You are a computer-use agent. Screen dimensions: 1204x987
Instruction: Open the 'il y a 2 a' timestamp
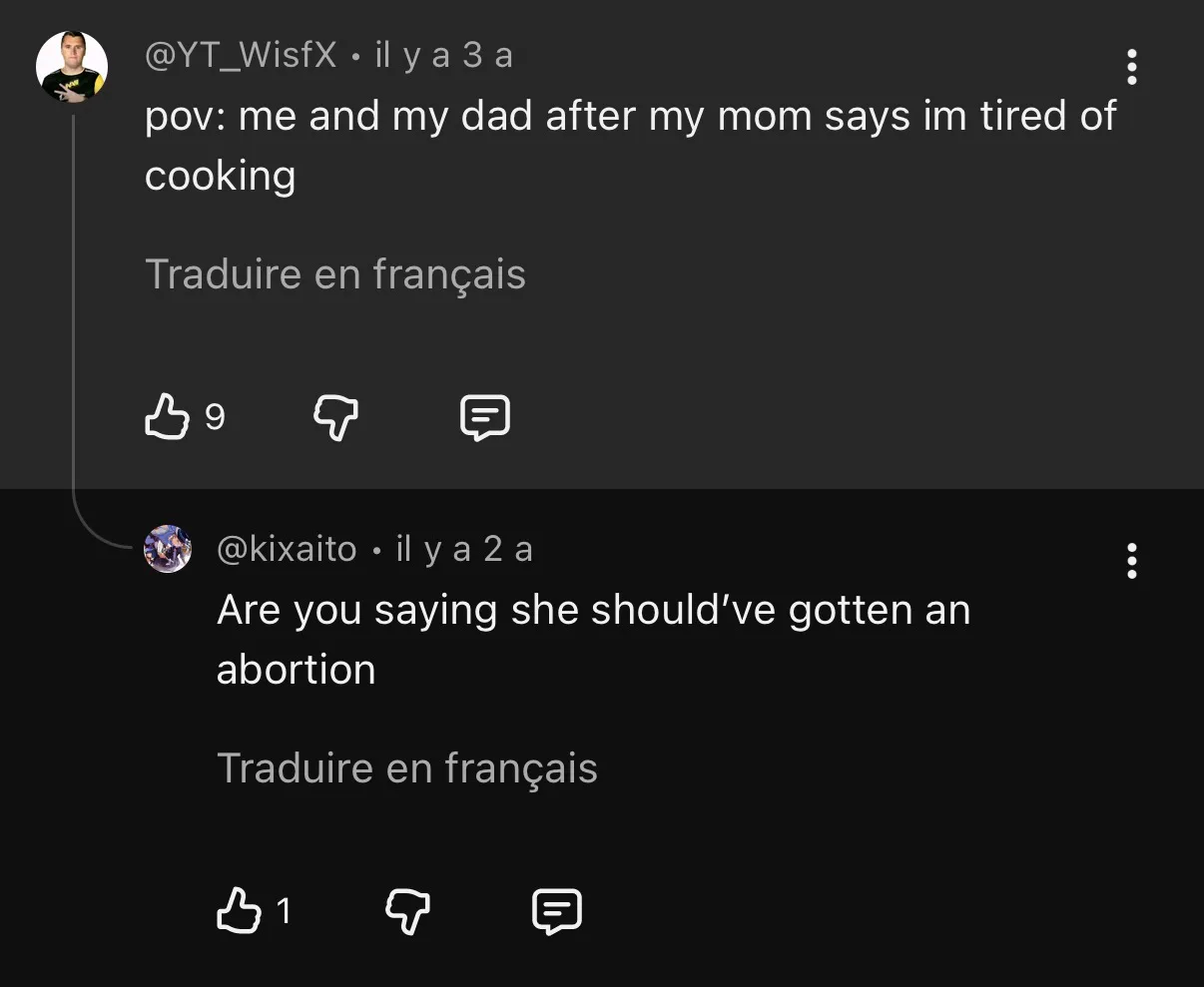[x=464, y=549]
